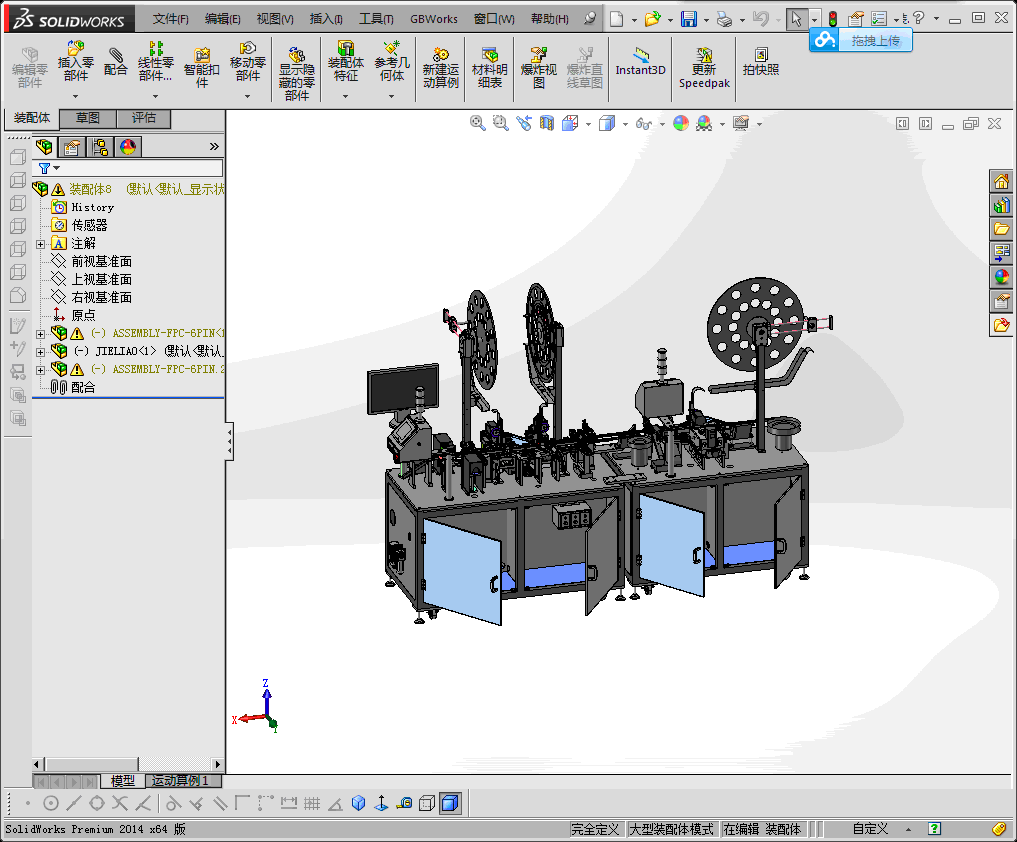The width and height of the screenshot is (1017, 842).
Task: Click Previous View icon
Action: point(524,123)
